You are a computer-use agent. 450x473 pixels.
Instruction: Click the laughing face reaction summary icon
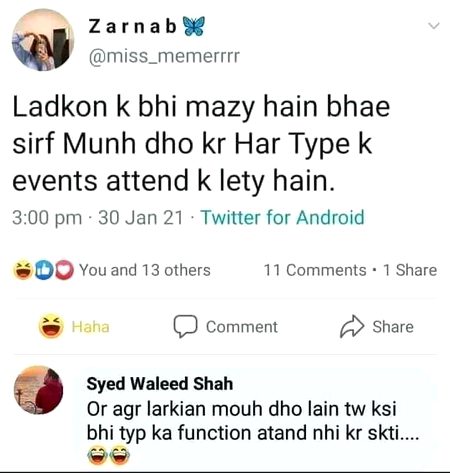[23, 270]
